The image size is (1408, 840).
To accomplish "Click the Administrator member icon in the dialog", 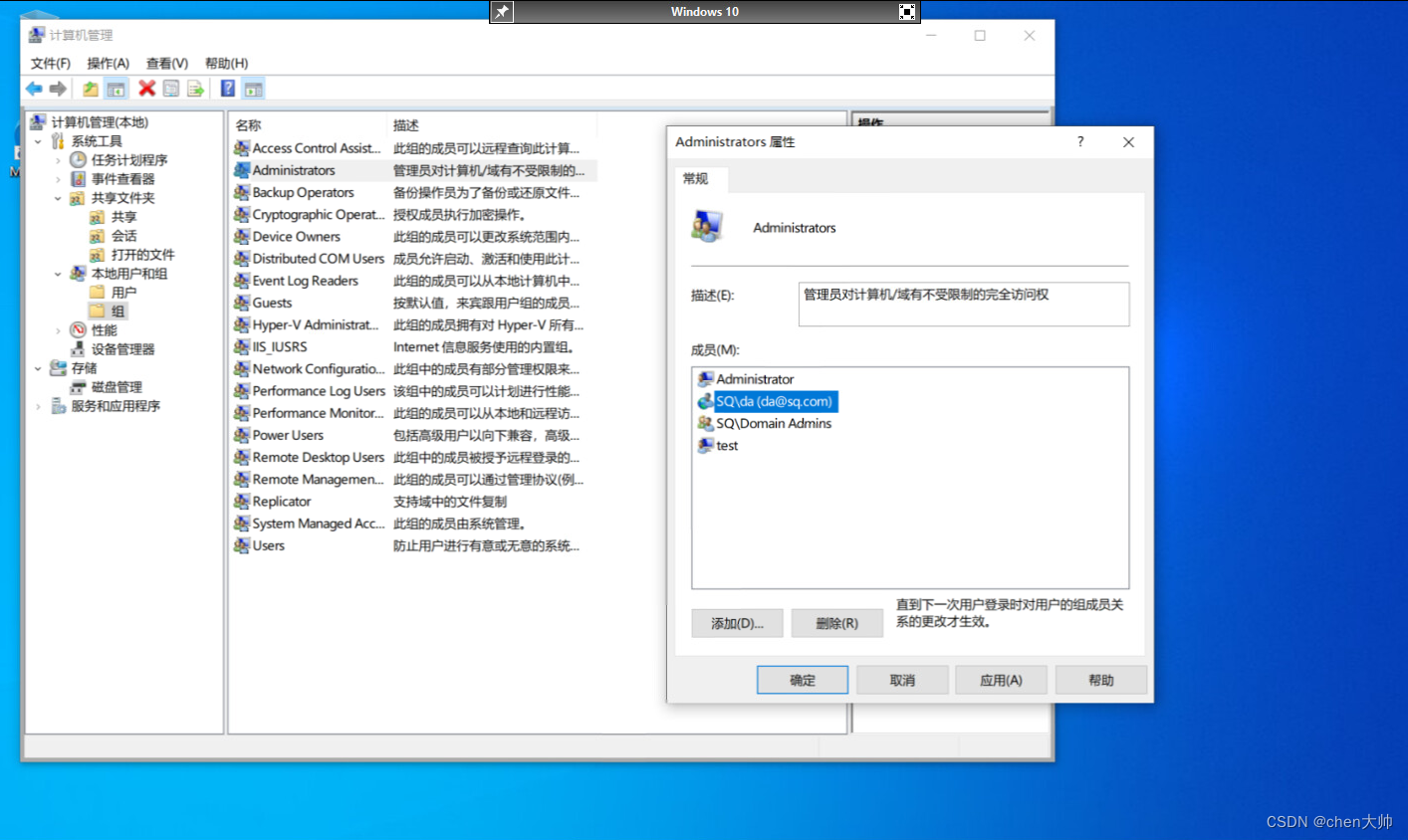I will pyautogui.click(x=706, y=379).
